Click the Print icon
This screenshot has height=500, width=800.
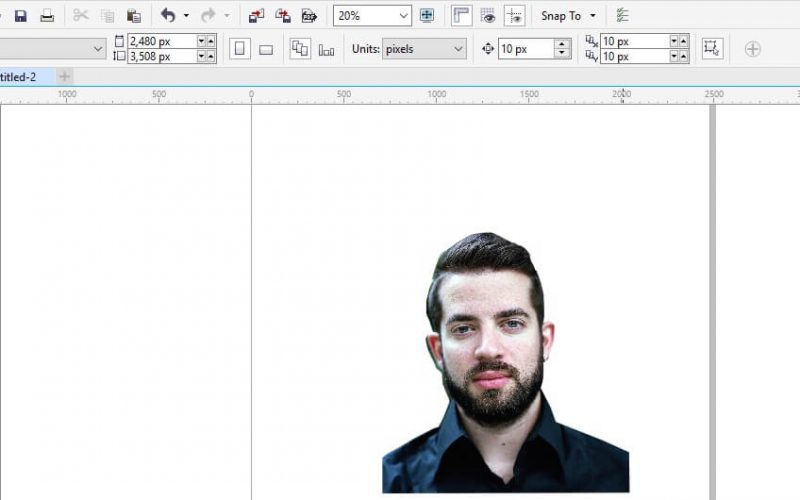(x=47, y=16)
